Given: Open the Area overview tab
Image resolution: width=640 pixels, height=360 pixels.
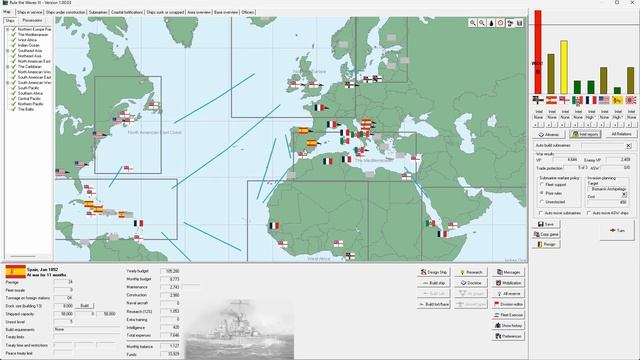Looking at the screenshot, I should click(x=199, y=12).
